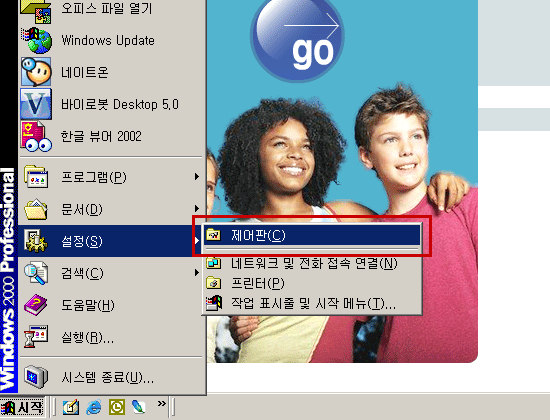Open 작업 표시줄 및 시작 메뉴(T)

click(x=312, y=303)
